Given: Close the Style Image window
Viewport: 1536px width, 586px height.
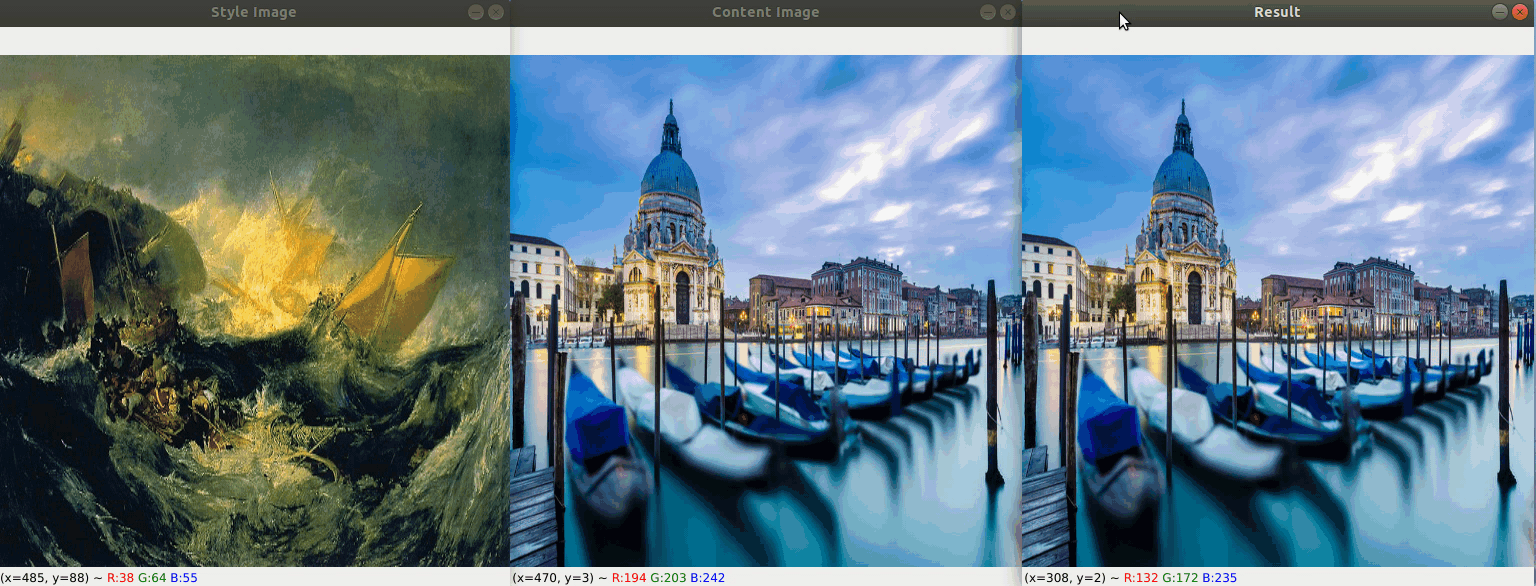Looking at the screenshot, I should click(496, 12).
